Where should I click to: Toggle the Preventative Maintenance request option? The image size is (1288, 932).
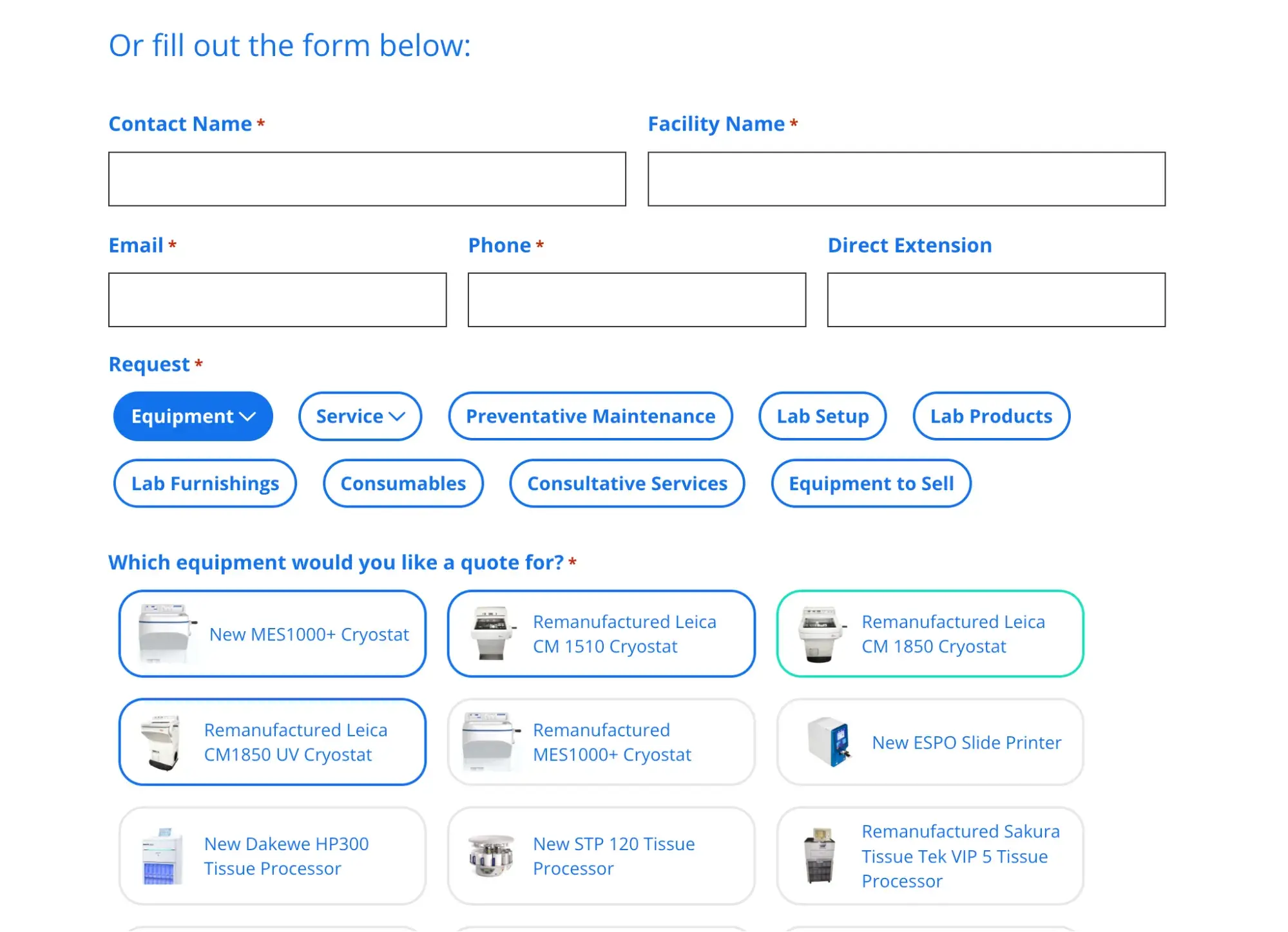pos(590,416)
